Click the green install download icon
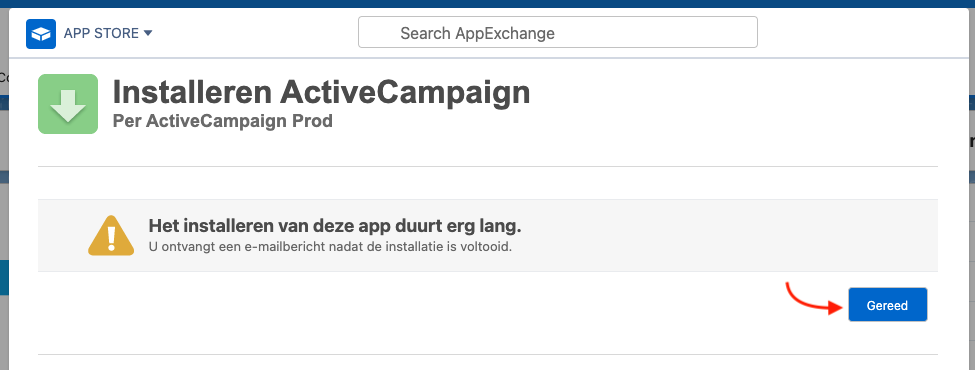Image resolution: width=975 pixels, height=370 pixels. tap(68, 104)
